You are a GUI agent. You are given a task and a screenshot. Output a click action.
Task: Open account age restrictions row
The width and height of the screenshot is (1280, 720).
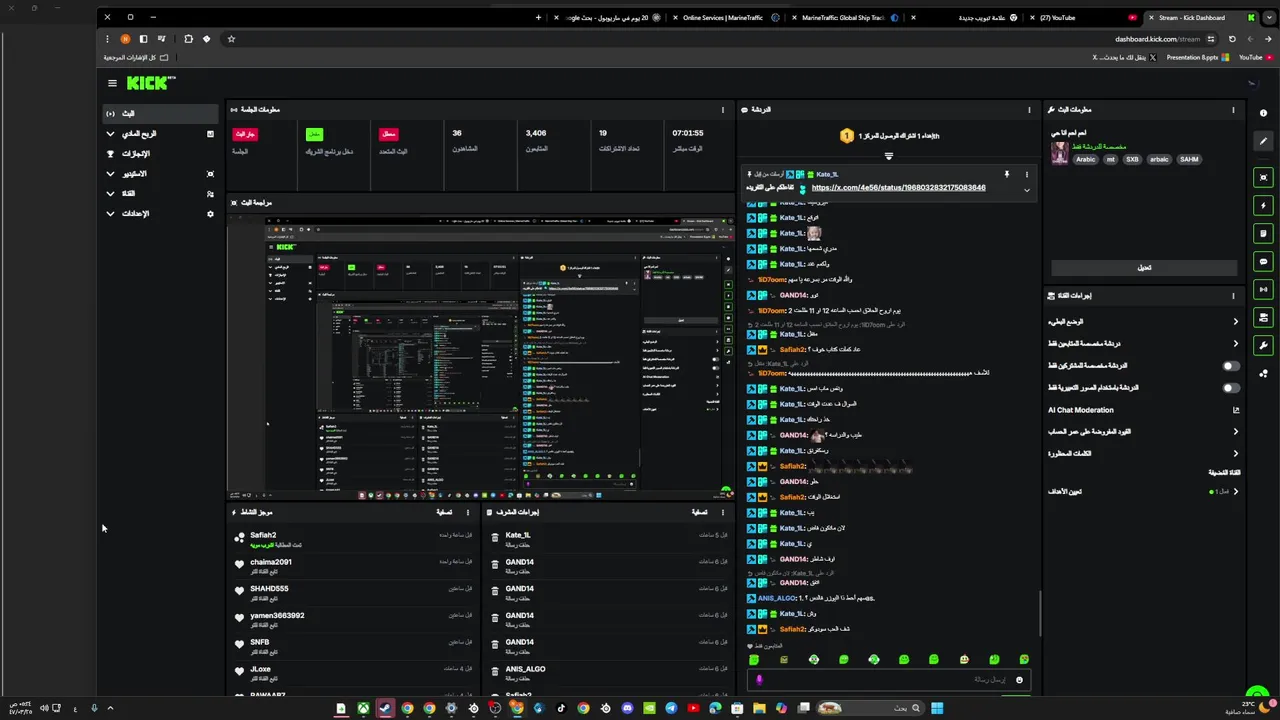point(1143,432)
